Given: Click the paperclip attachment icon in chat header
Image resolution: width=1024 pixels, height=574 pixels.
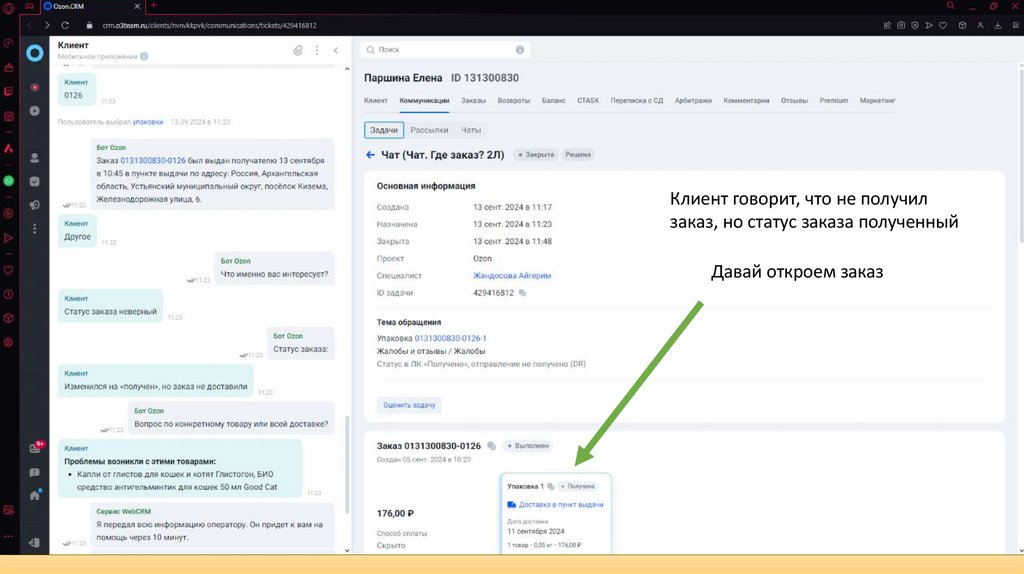Looking at the screenshot, I should 298,50.
